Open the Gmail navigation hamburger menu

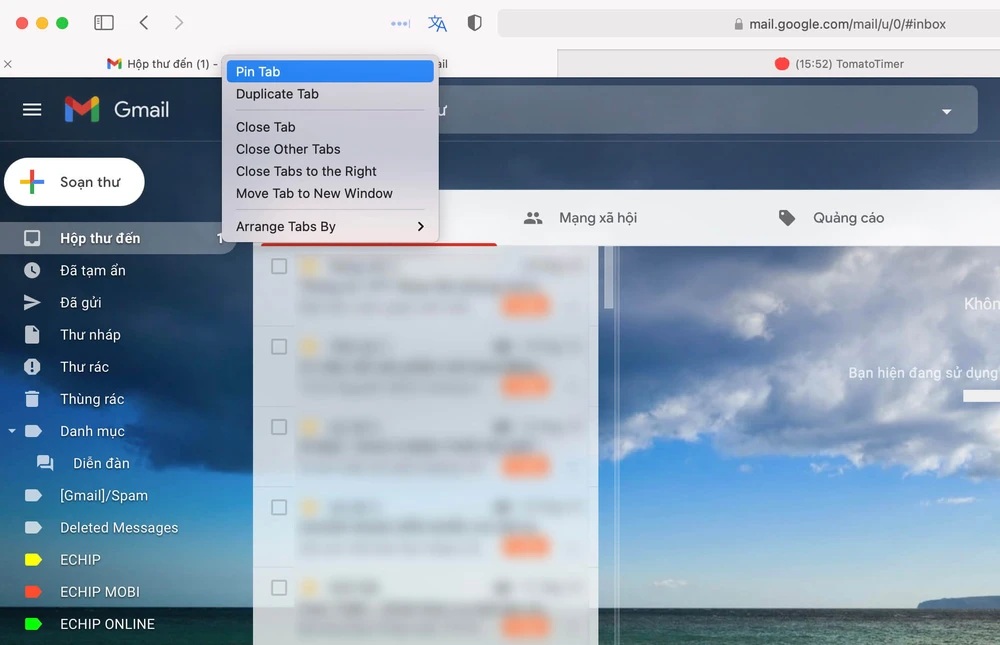[31, 110]
